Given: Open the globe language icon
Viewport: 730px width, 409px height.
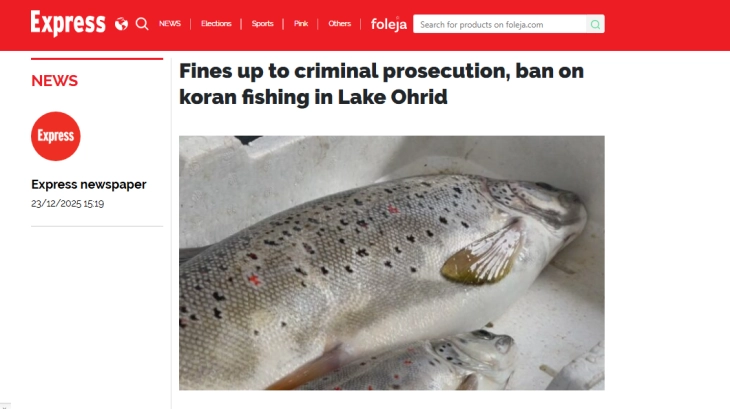Looking at the screenshot, I should point(122,24).
